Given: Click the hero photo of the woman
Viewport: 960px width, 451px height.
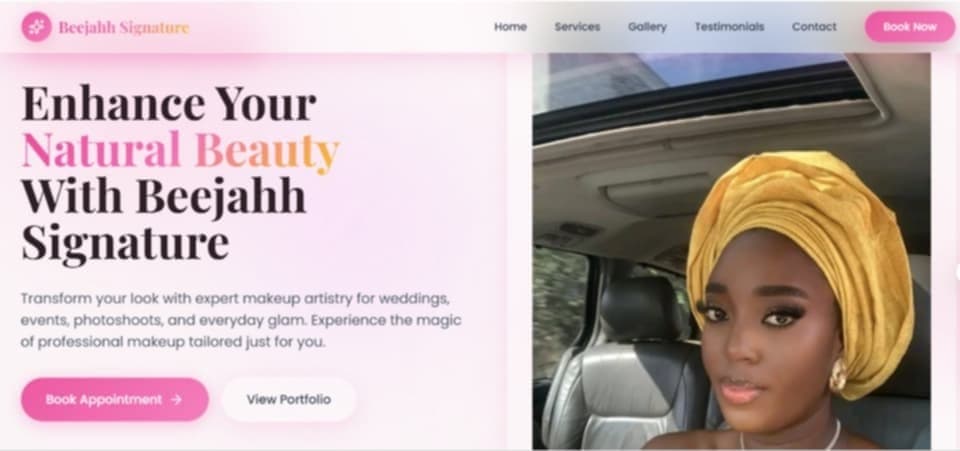Looking at the screenshot, I should point(731,251).
